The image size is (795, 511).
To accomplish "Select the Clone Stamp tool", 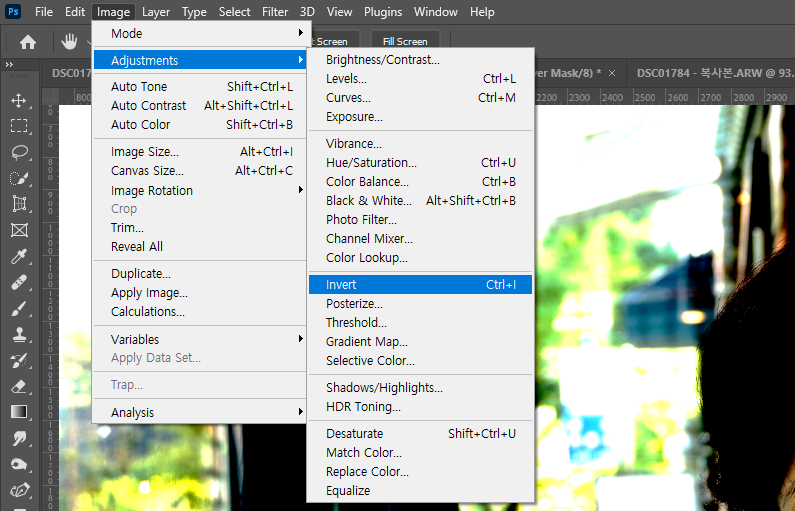I will [19, 335].
